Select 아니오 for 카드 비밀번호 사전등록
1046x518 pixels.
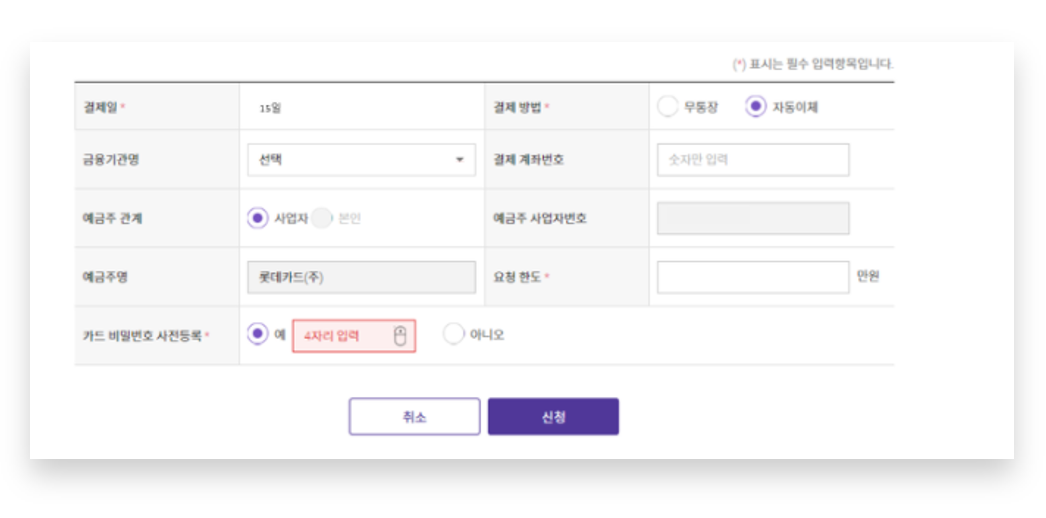(454, 335)
